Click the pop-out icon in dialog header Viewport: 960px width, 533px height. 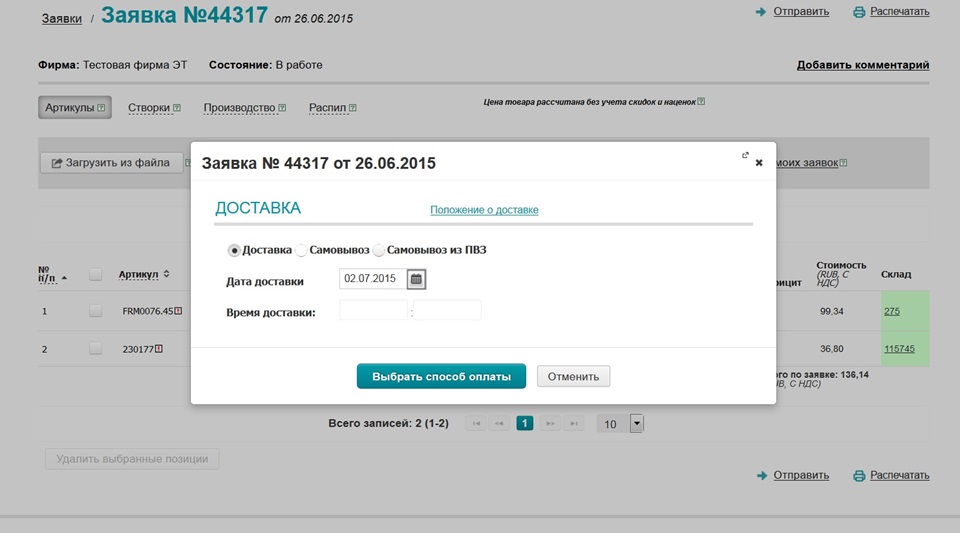coord(745,155)
